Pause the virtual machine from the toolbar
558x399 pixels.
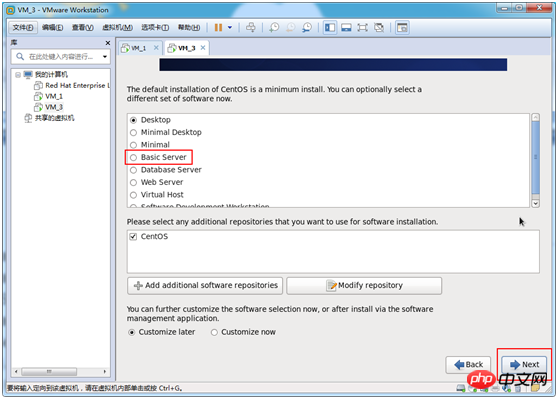click(x=218, y=27)
